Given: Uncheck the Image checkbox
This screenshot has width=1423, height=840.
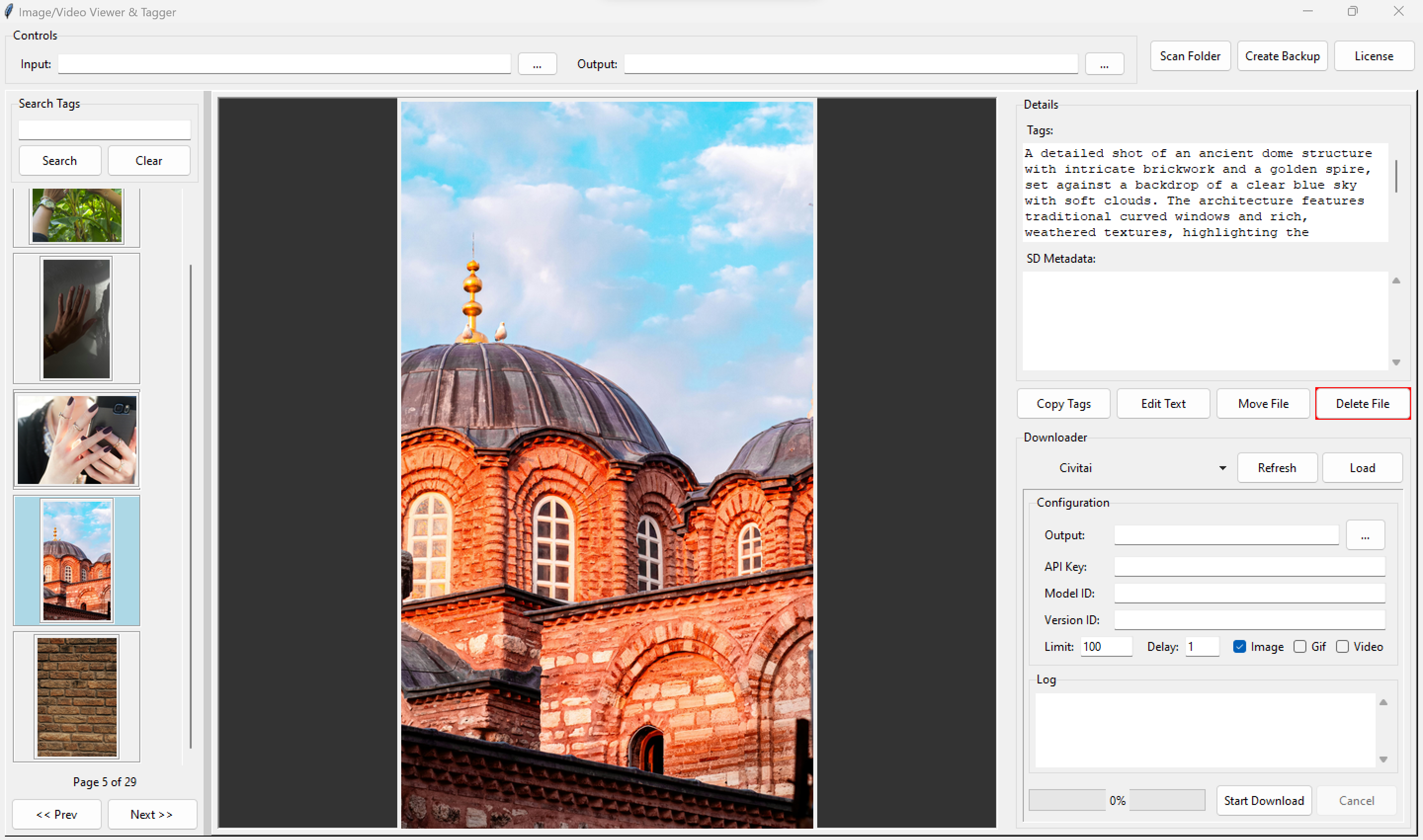Looking at the screenshot, I should (1239, 646).
